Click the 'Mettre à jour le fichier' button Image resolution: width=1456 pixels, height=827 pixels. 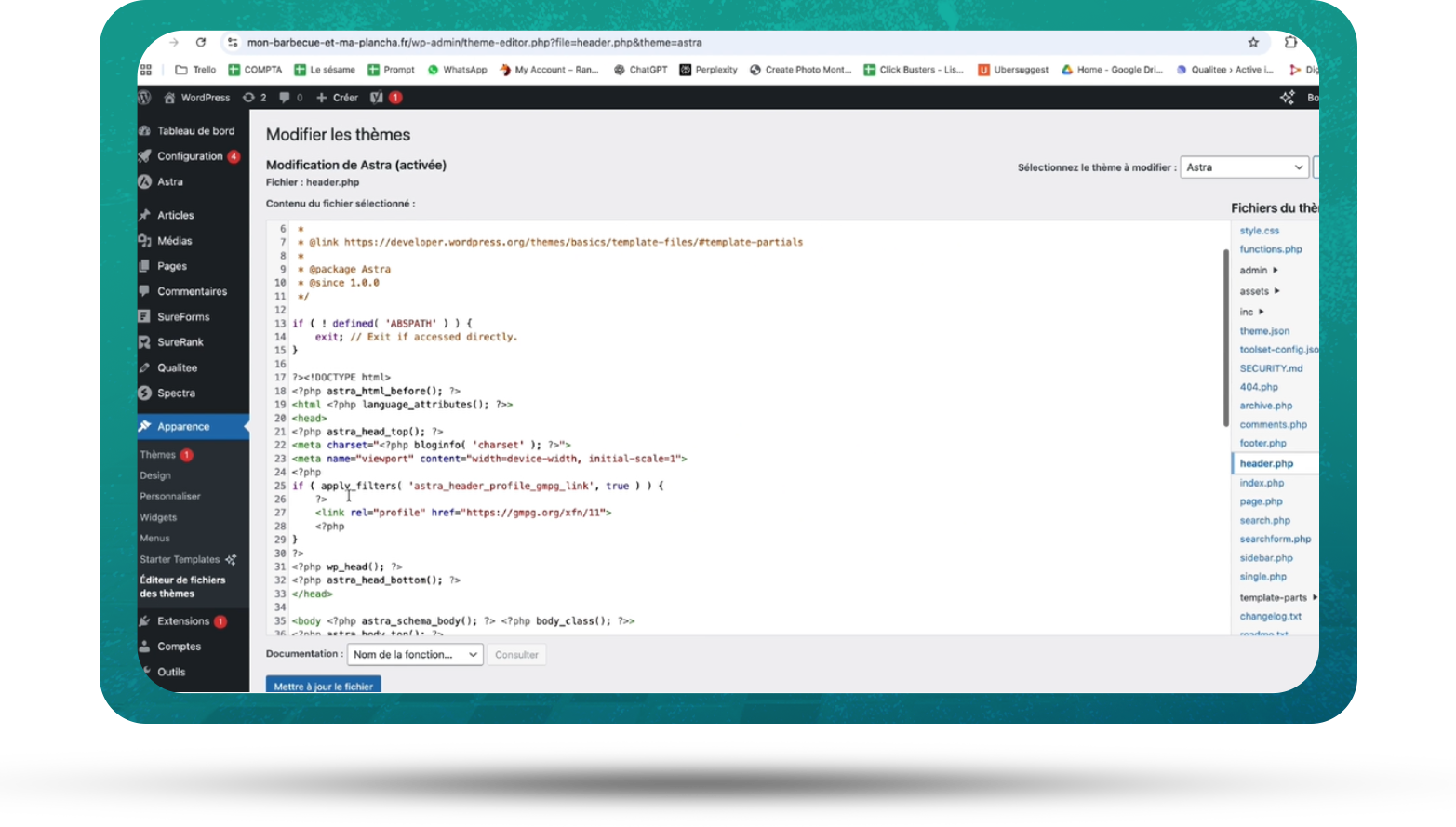click(323, 686)
